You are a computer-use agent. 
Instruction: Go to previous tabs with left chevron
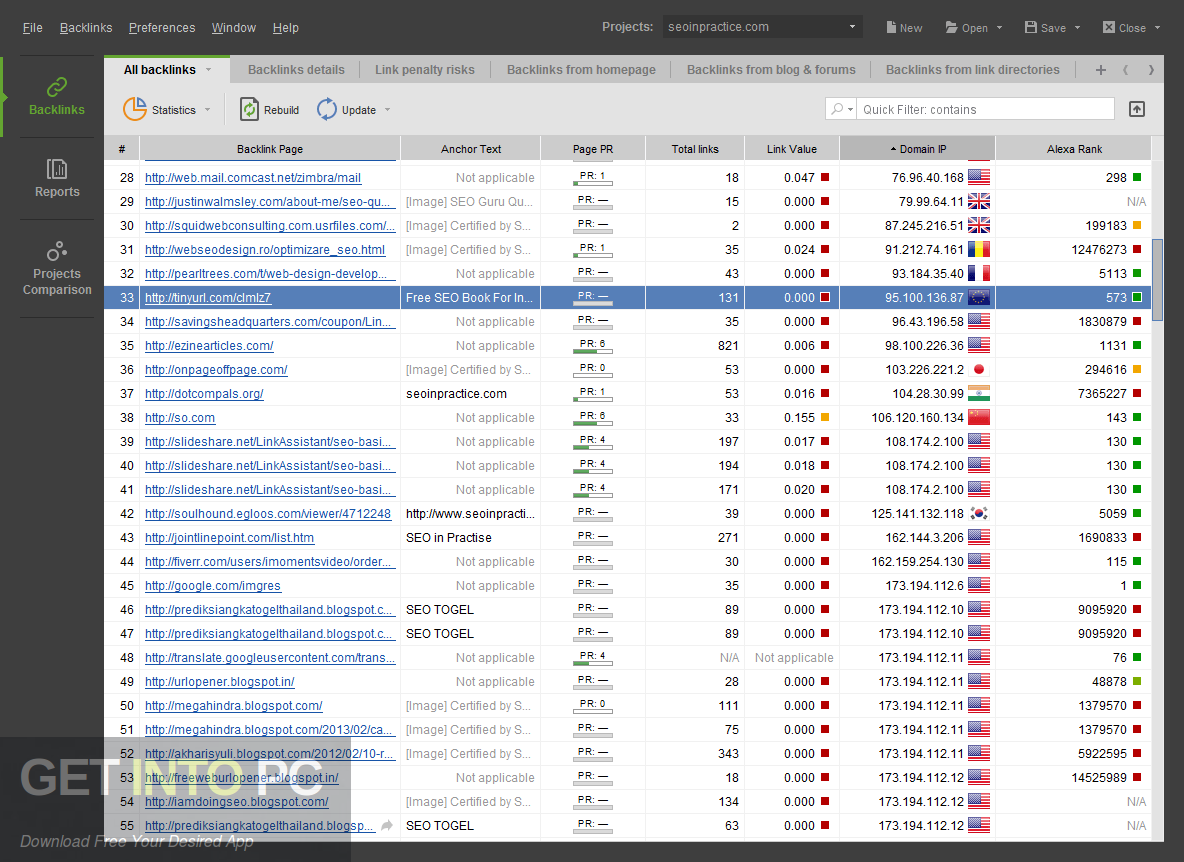tap(1125, 69)
